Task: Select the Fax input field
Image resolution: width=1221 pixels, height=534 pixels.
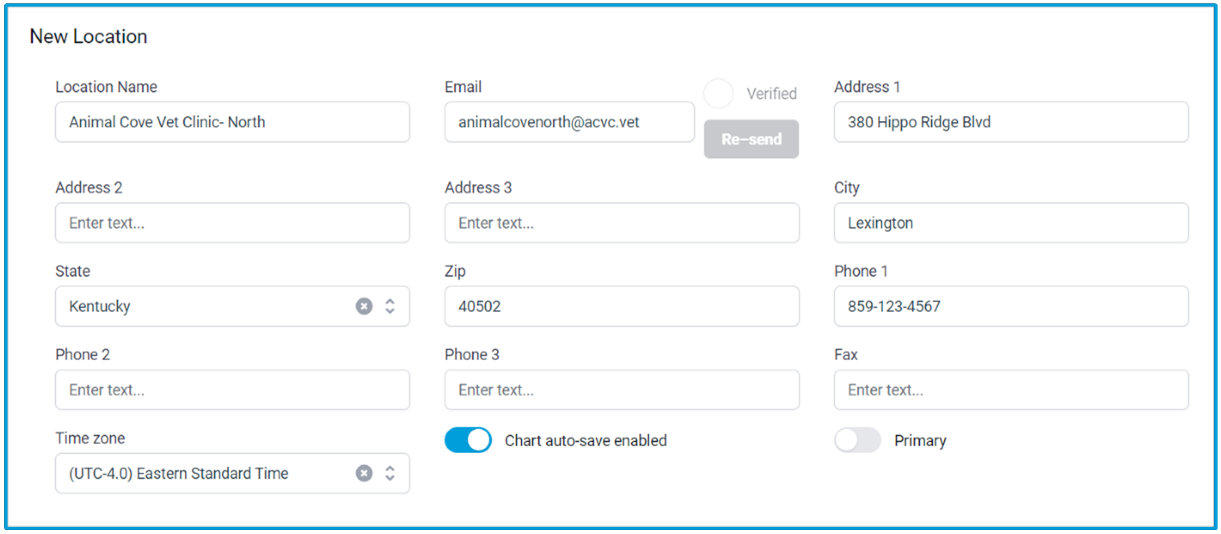Action: 1011,390
